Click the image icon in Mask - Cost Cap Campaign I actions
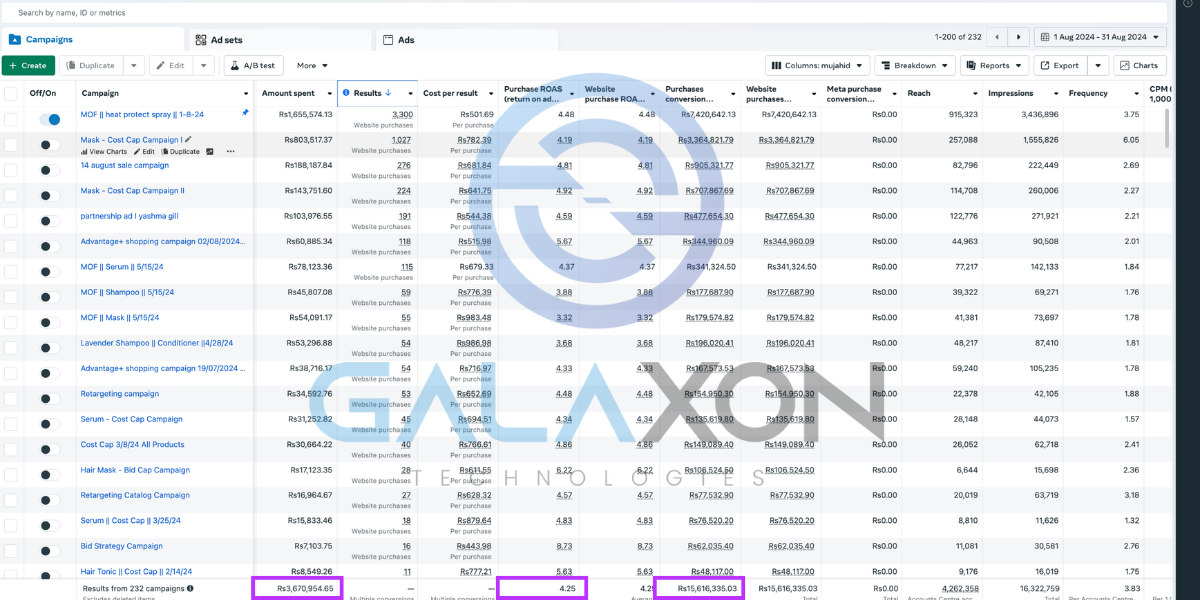Viewport: 1200px width, 600px height. pyautogui.click(x=209, y=152)
